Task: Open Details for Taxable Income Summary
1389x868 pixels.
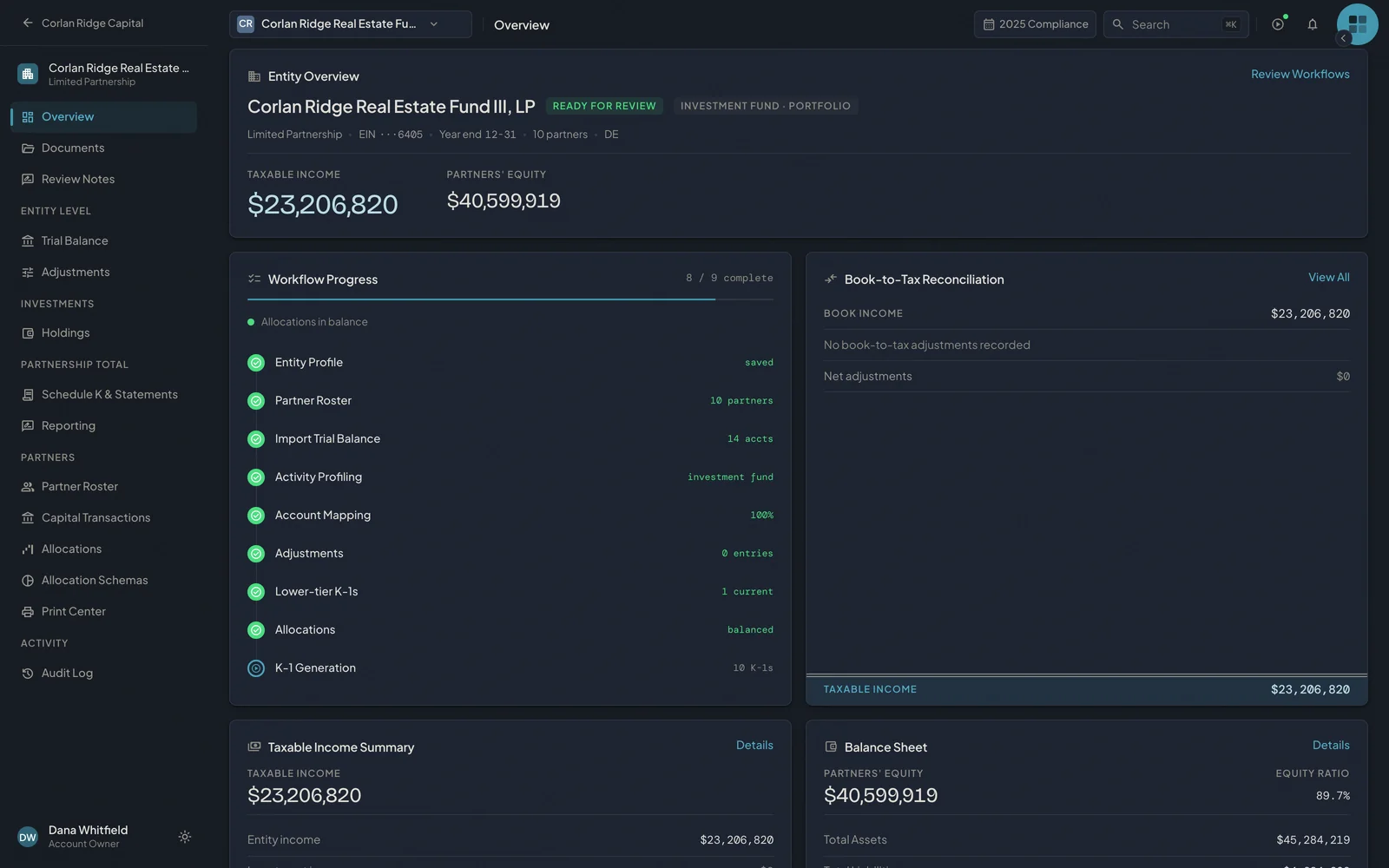Action: tap(754, 746)
